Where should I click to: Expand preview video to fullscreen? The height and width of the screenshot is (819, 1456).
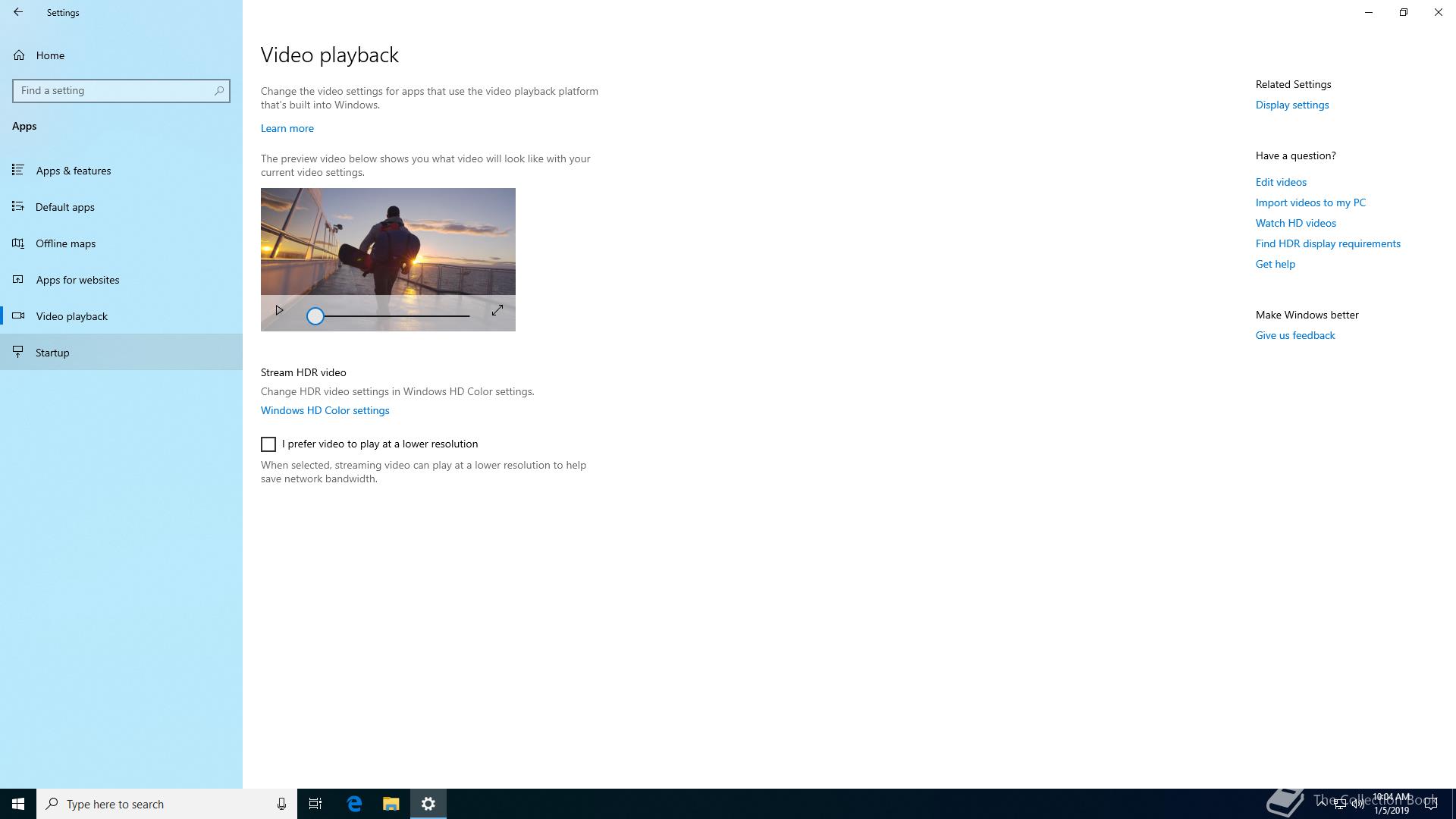497,311
